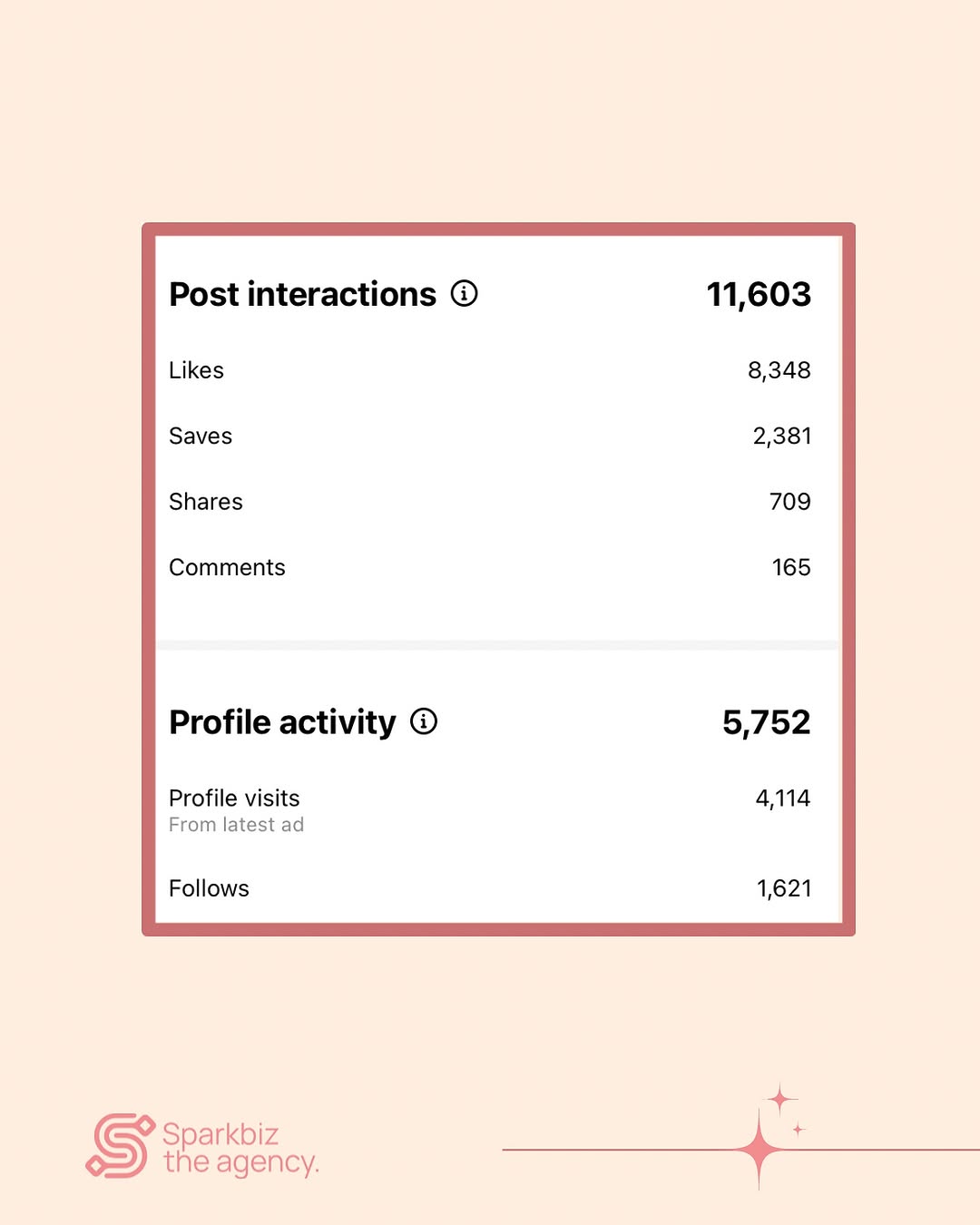980x1225 pixels.
Task: Click the 1,621 follows count
Action: coord(784,889)
